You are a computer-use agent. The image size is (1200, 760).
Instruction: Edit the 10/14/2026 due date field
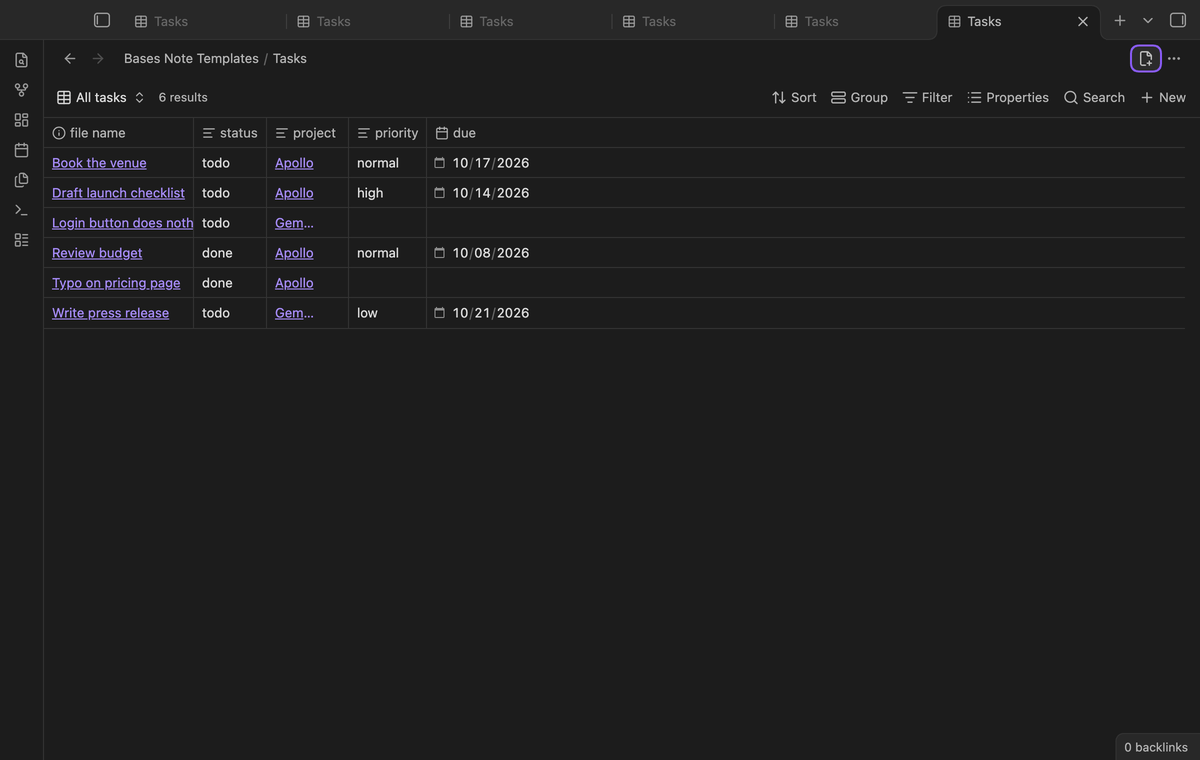[491, 192]
